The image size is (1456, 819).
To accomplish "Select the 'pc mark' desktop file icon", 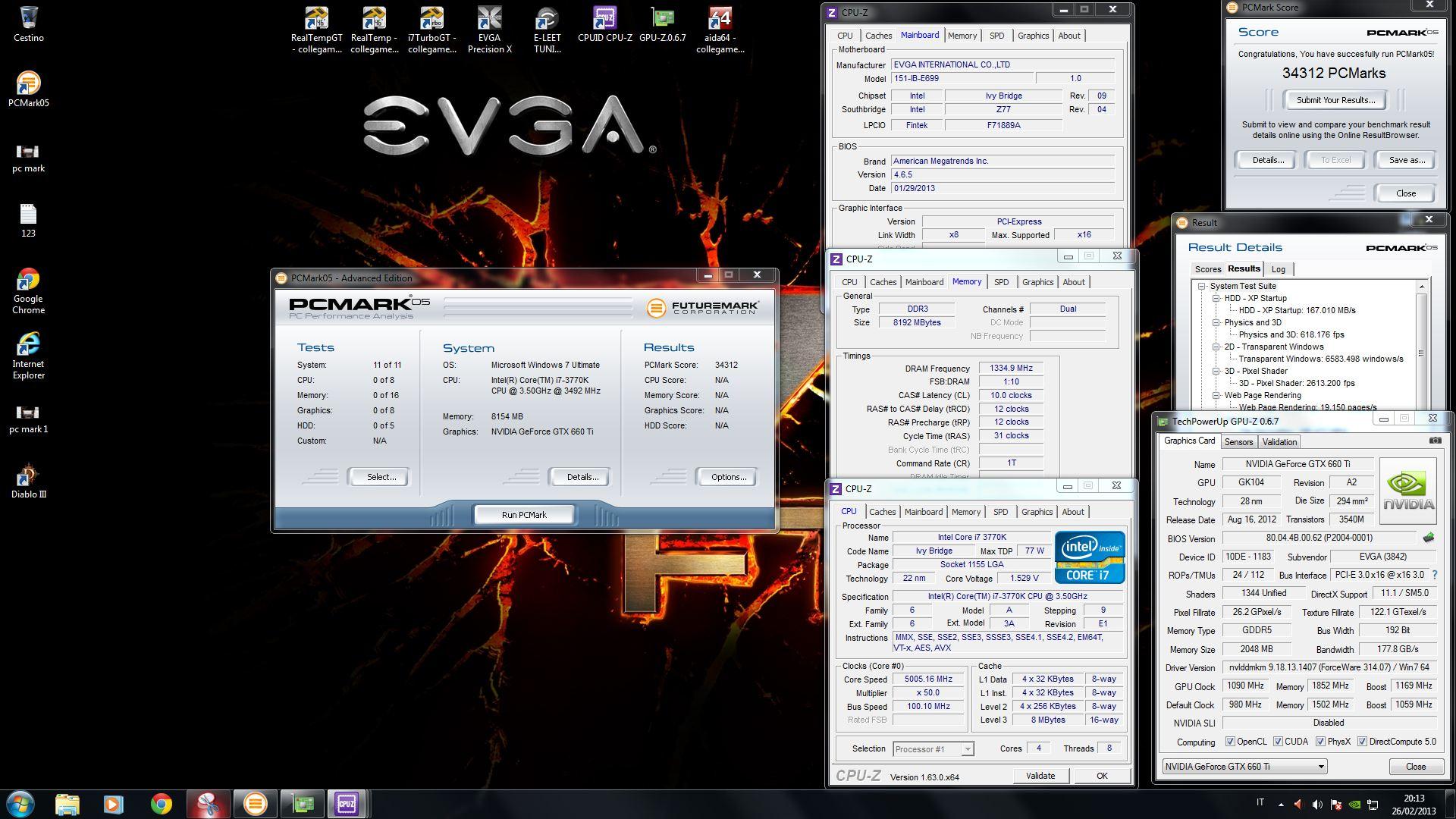I will [29, 158].
